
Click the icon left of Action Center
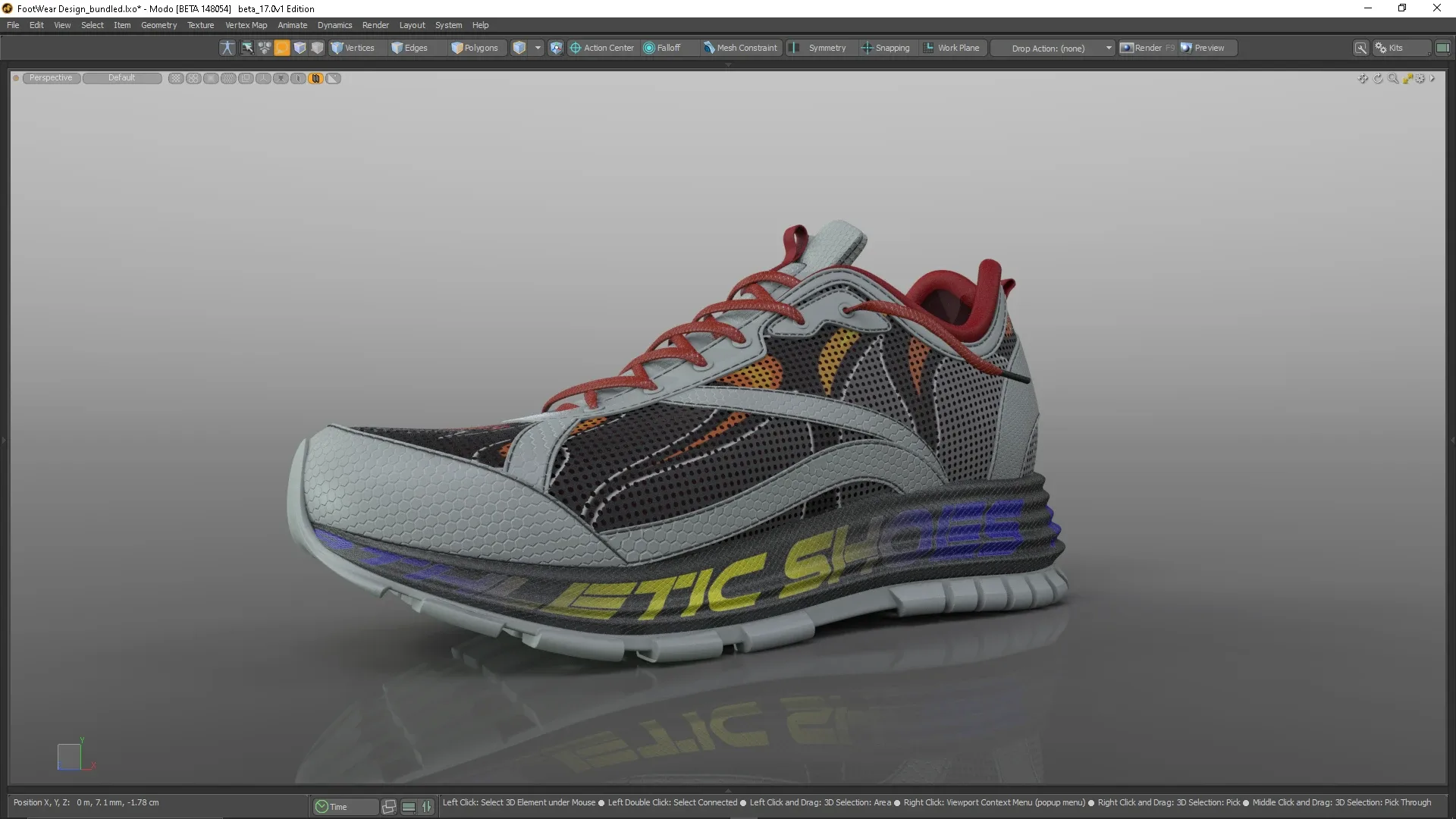557,48
